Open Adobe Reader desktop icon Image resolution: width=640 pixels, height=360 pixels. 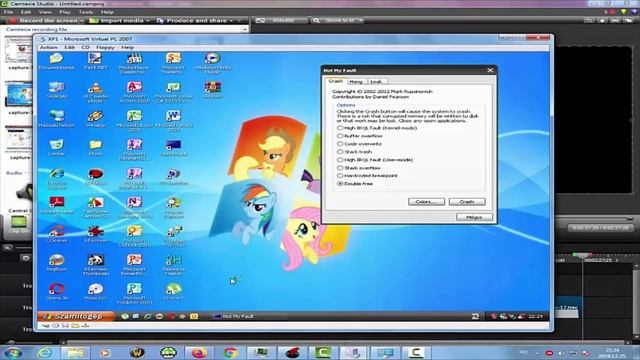pos(56,205)
